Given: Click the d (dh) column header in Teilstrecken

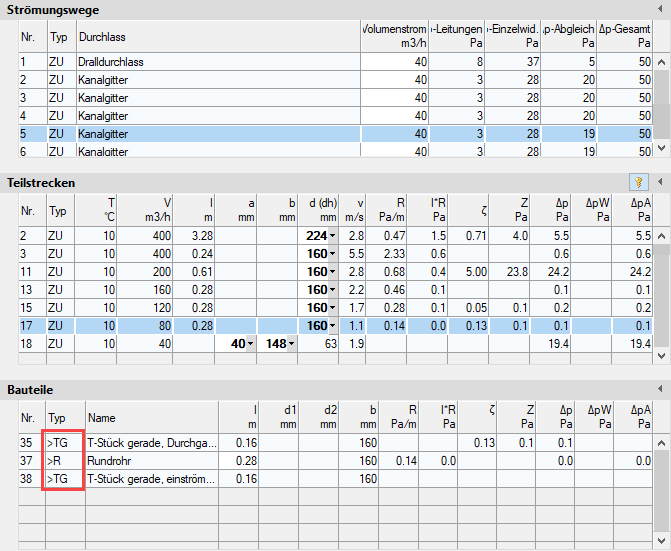Looking at the screenshot, I should pos(318,210).
